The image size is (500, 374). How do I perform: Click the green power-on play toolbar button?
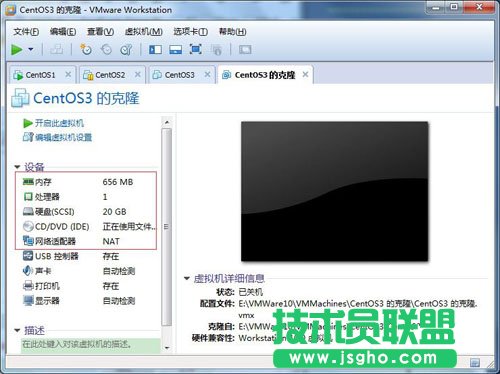(17, 50)
